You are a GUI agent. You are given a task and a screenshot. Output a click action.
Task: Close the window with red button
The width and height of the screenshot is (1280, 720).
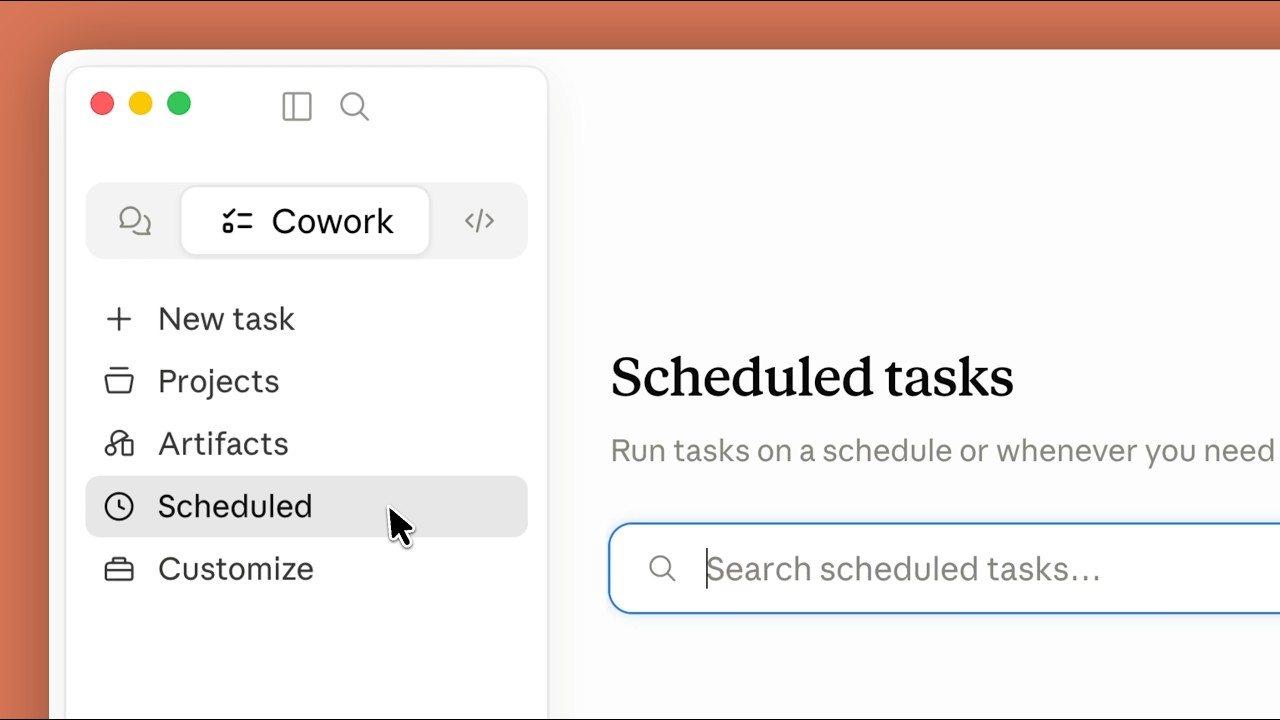coord(102,103)
